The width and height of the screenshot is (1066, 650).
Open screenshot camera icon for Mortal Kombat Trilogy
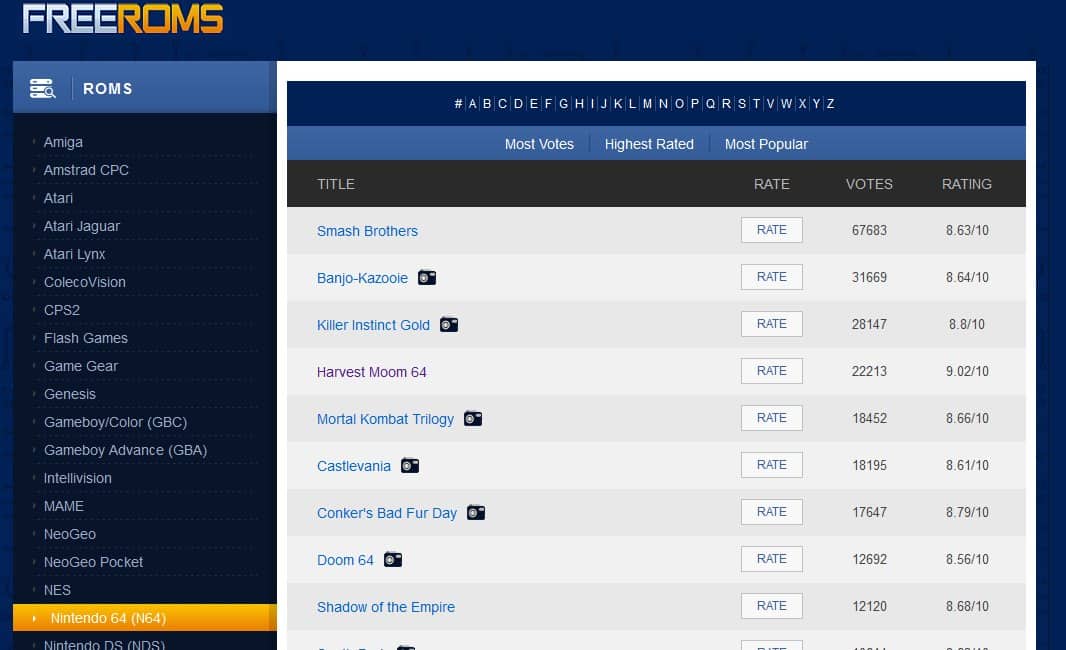[473, 419]
